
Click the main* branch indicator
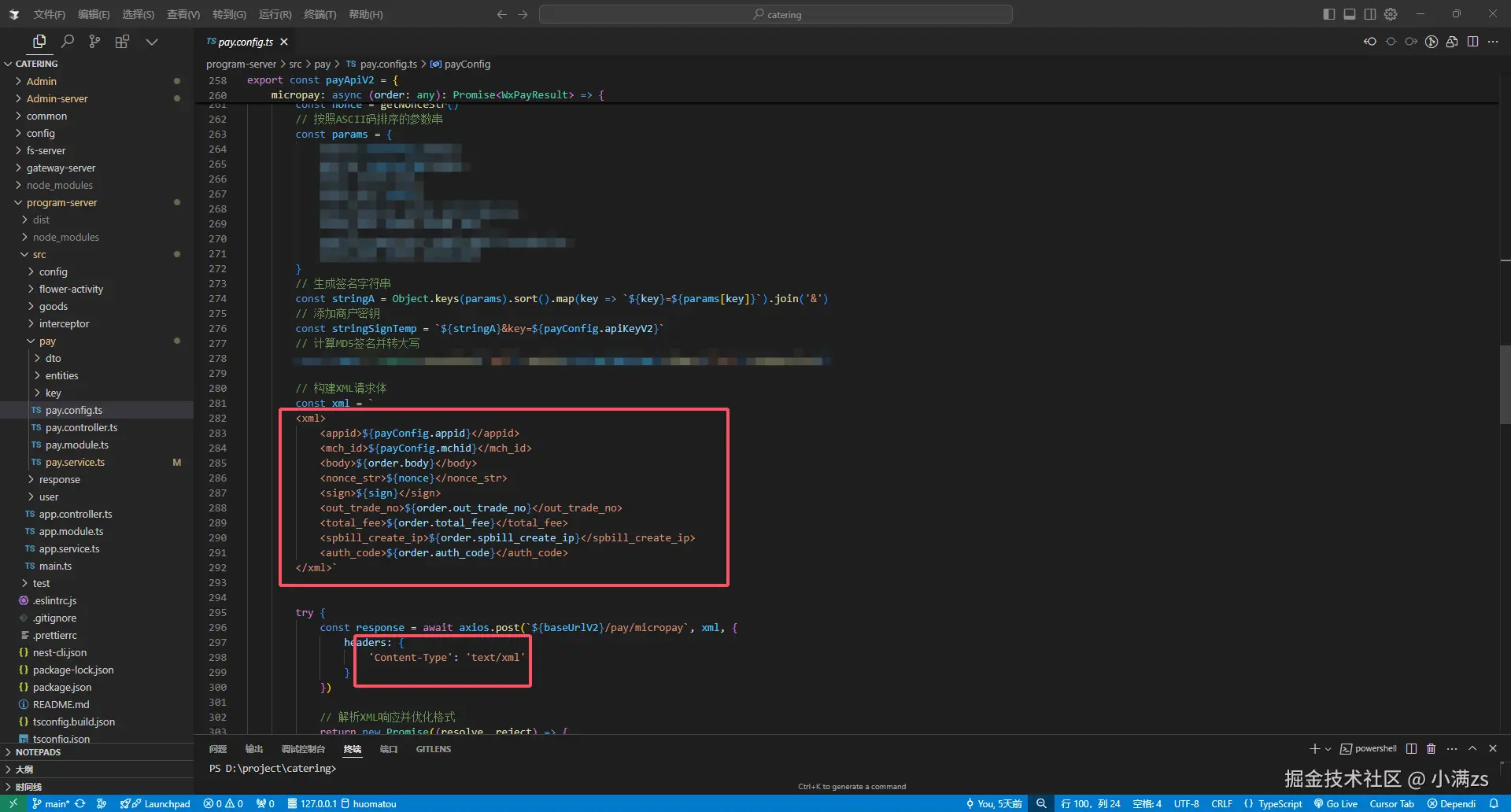tap(51, 803)
